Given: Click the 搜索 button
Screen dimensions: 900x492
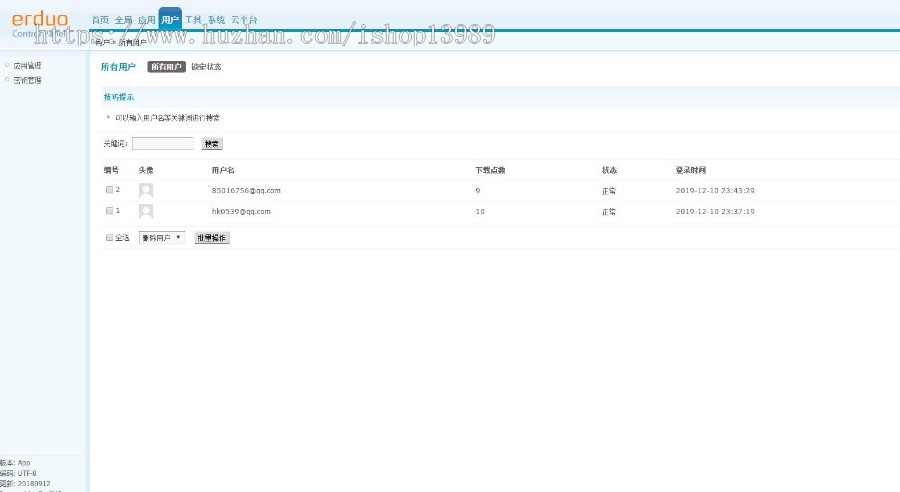Looking at the screenshot, I should [212, 144].
